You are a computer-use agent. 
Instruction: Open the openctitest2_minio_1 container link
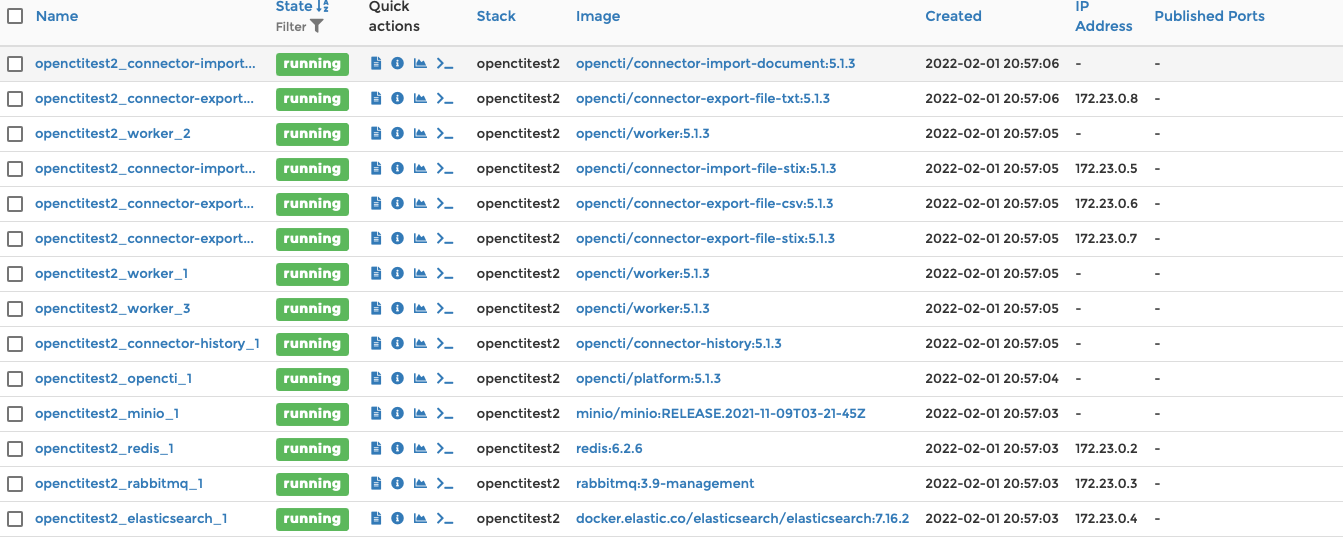(x=107, y=413)
